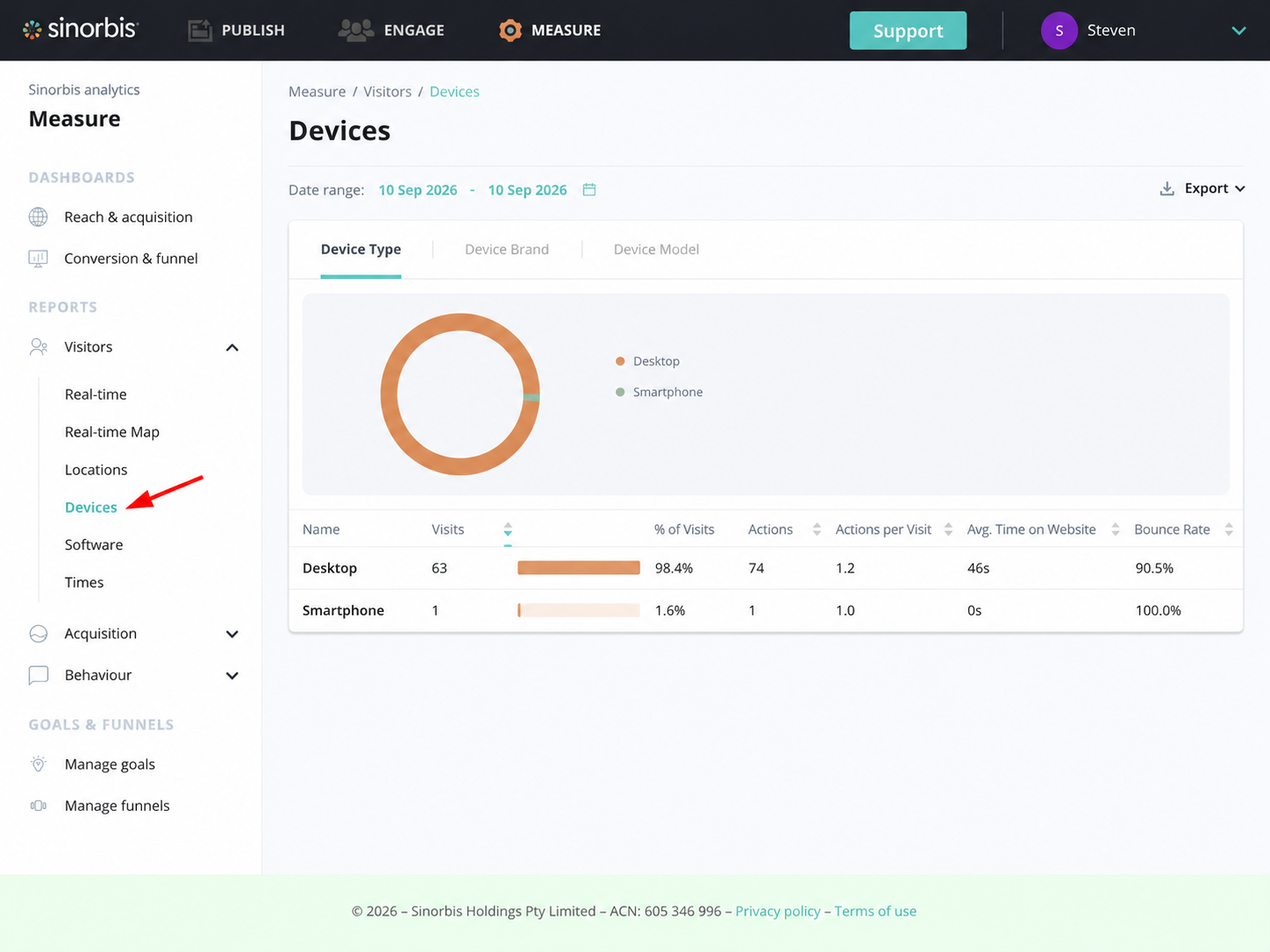Screen dimensions: 1270x952
Task: Click the Conversion & funnel chart icon
Action: tap(39, 259)
